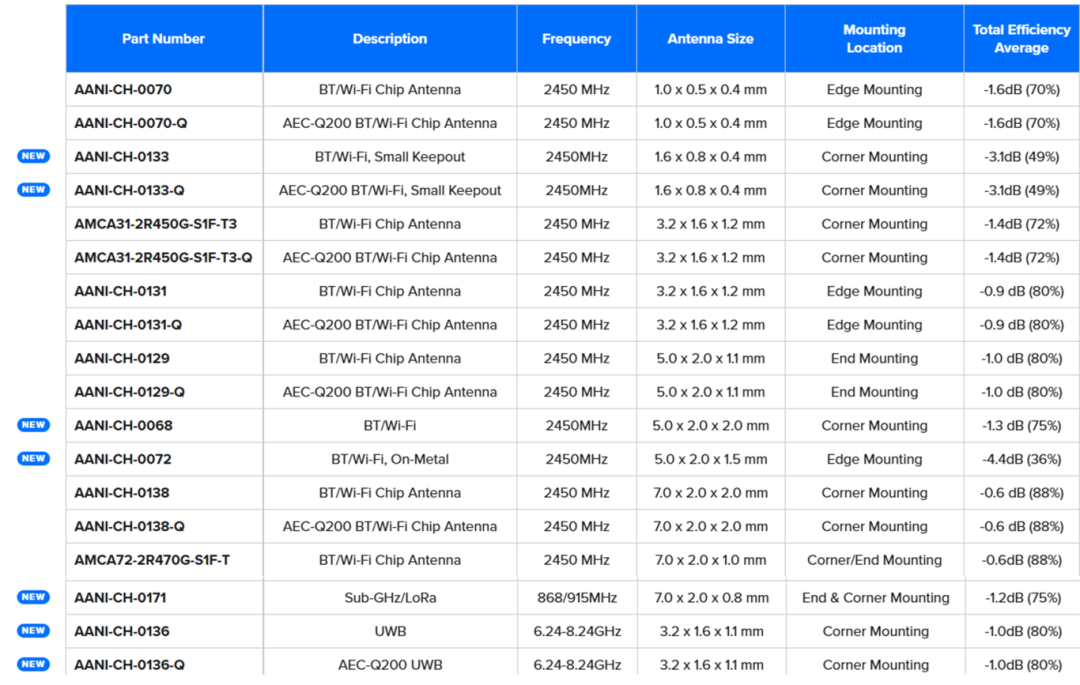Select part number AANI-CH-0129-Q

pos(129,392)
